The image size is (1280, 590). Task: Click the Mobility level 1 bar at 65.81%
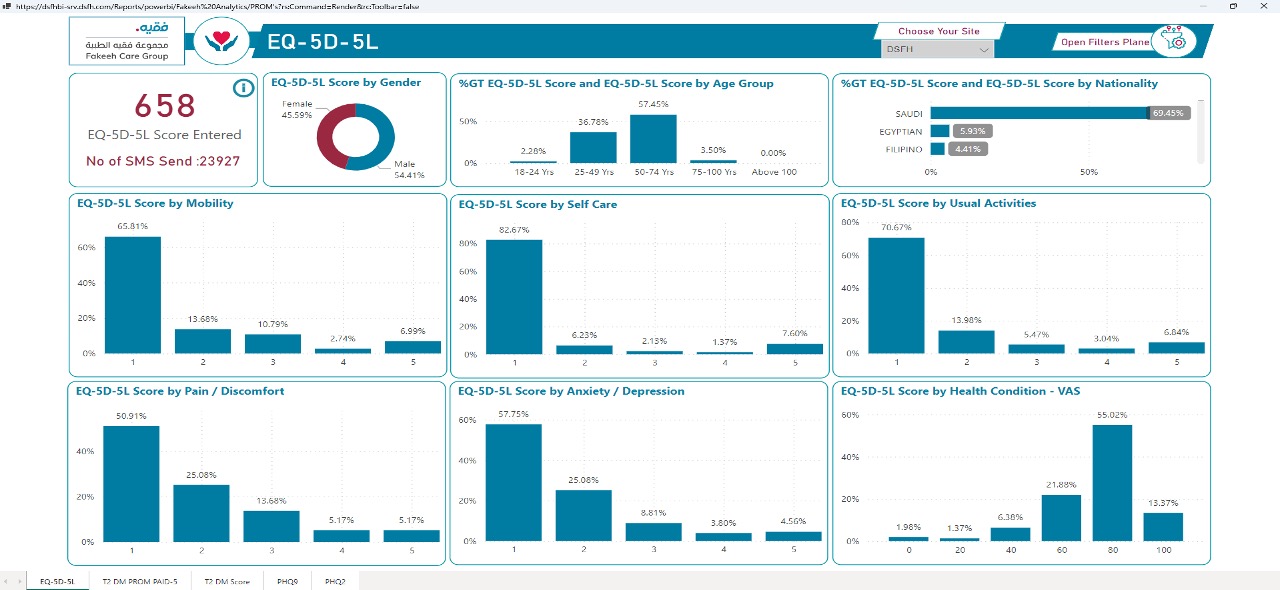tap(132, 295)
